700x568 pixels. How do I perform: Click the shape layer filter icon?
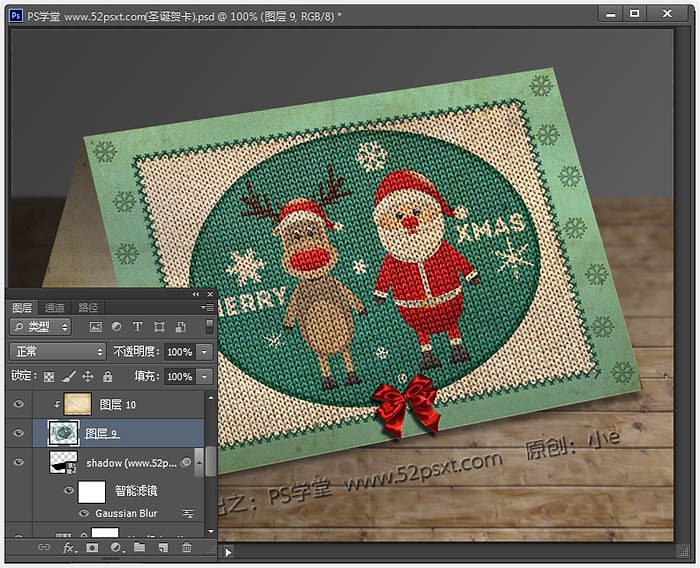click(x=159, y=327)
